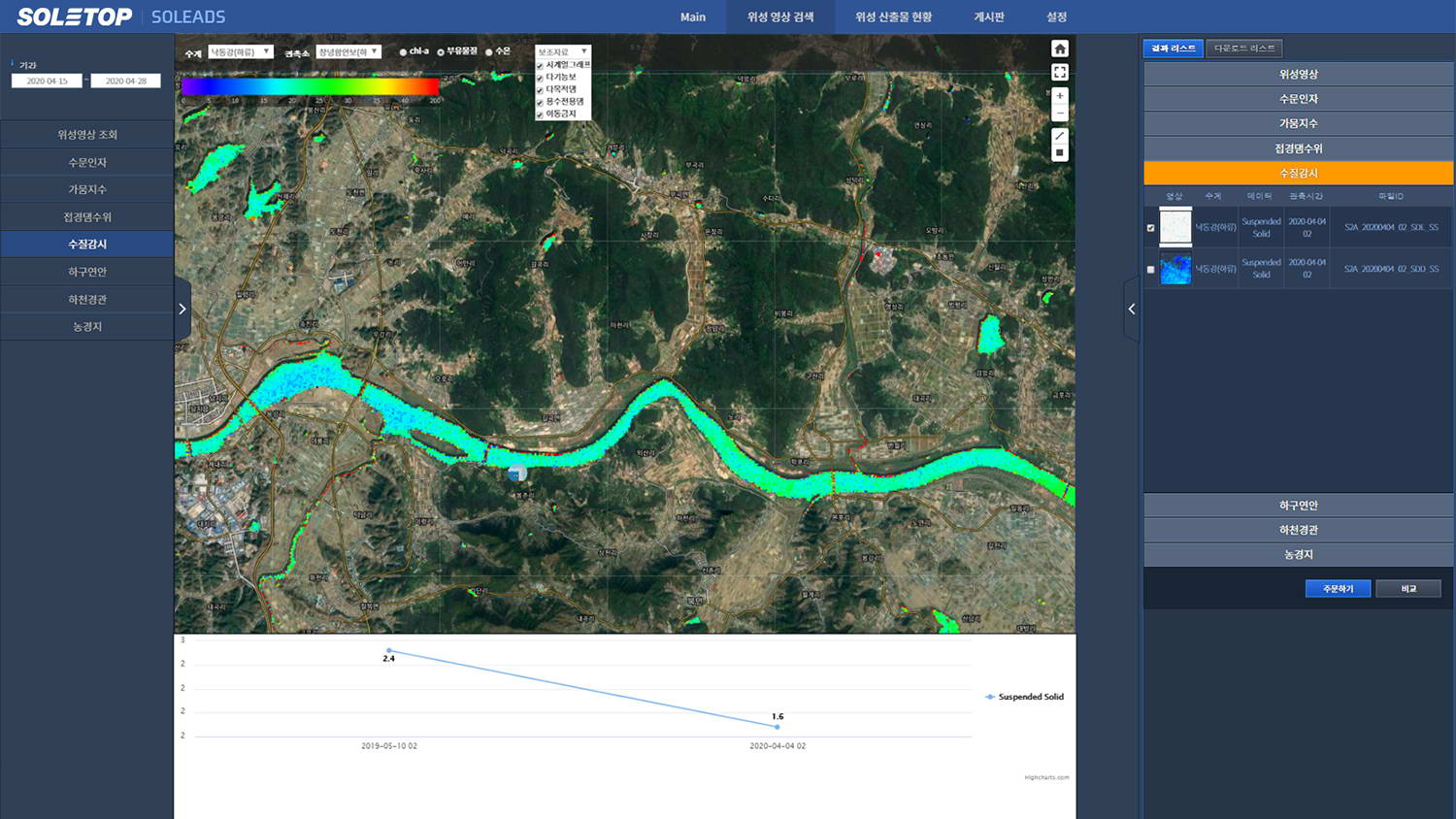Select 가뭄지수 in left menu
The height and width of the screenshot is (819, 1456).
(87, 189)
